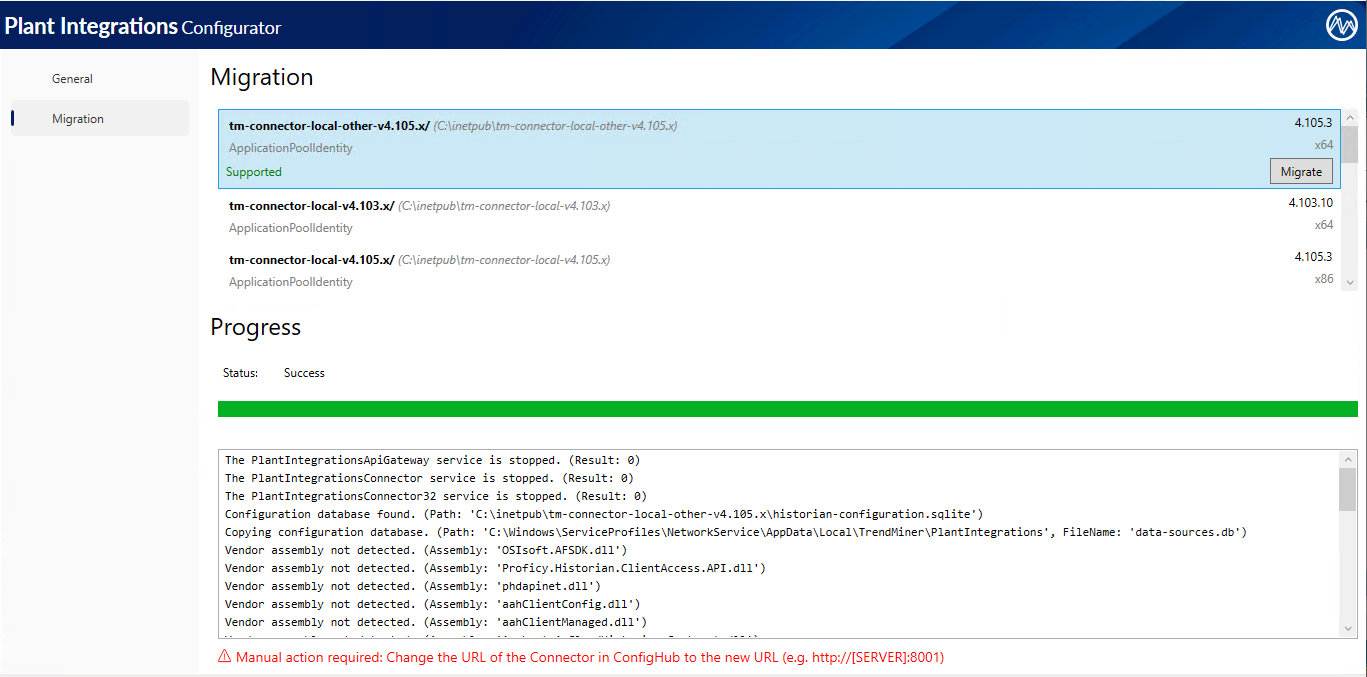Switch to the General section
The image size is (1367, 677).
(72, 78)
